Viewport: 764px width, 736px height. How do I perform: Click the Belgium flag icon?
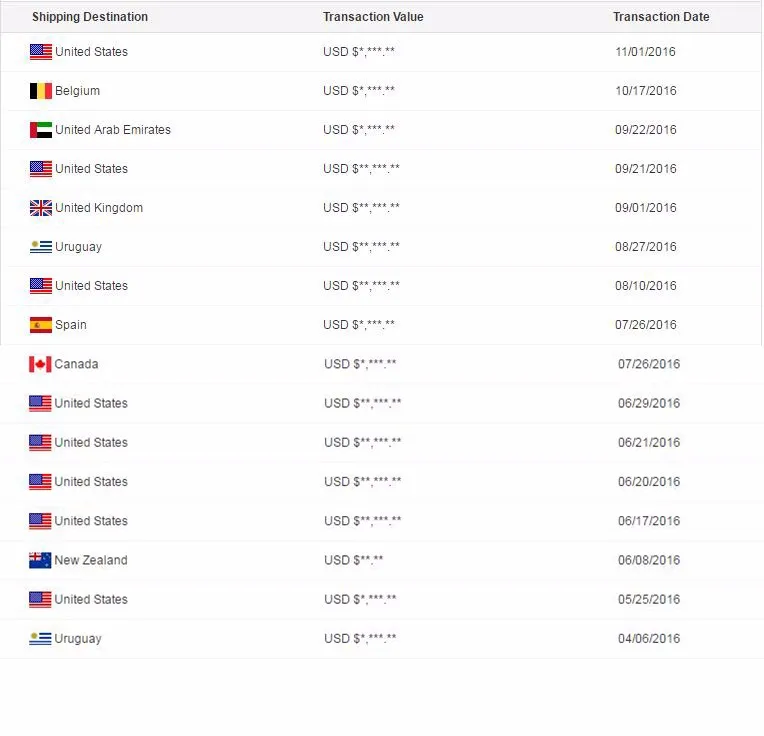click(41, 91)
